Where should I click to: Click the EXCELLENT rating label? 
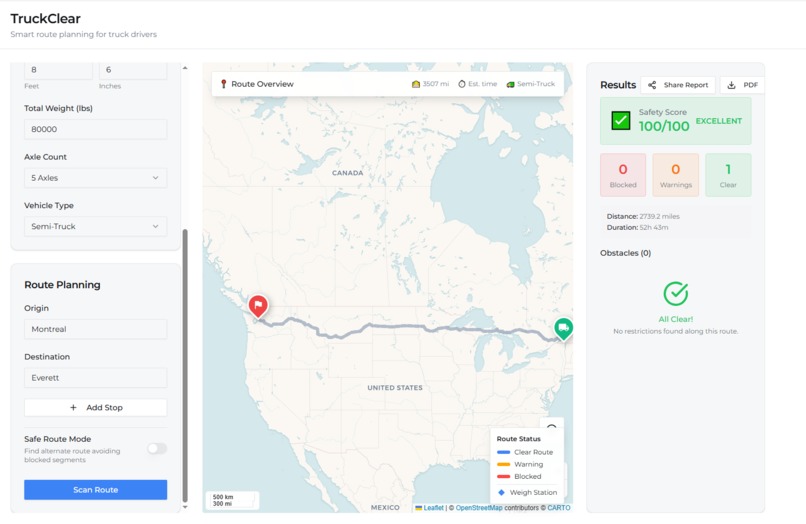tap(719, 121)
